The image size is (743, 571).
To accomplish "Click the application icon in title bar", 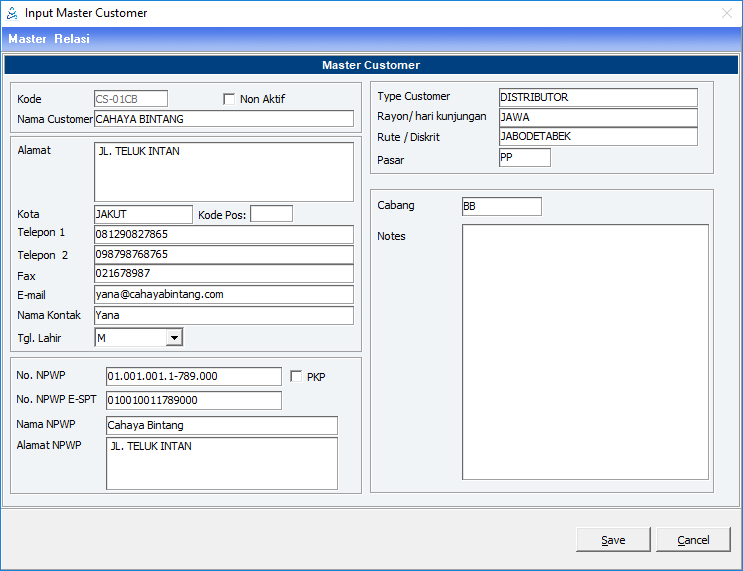I will tap(12, 13).
